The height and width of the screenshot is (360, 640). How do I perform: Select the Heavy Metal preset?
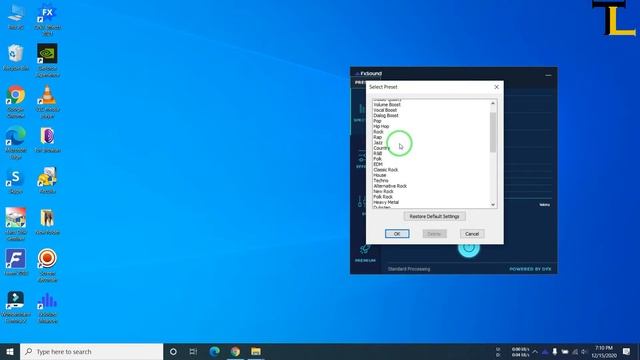386,202
